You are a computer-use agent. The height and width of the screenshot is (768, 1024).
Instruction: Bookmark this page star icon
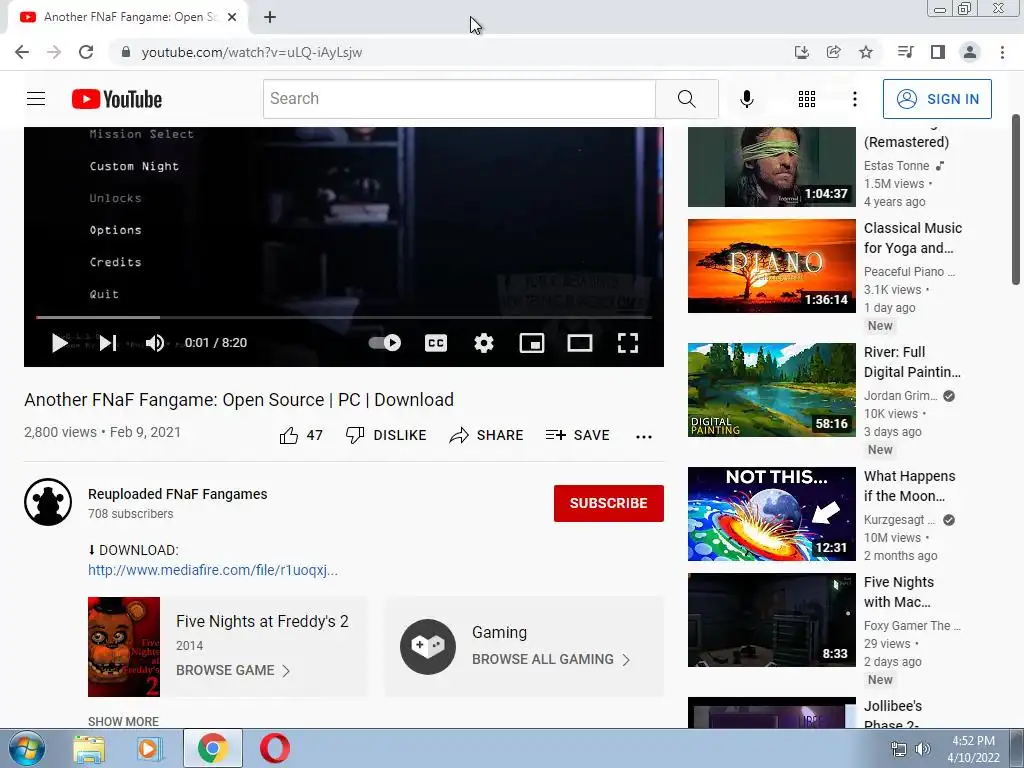click(866, 52)
